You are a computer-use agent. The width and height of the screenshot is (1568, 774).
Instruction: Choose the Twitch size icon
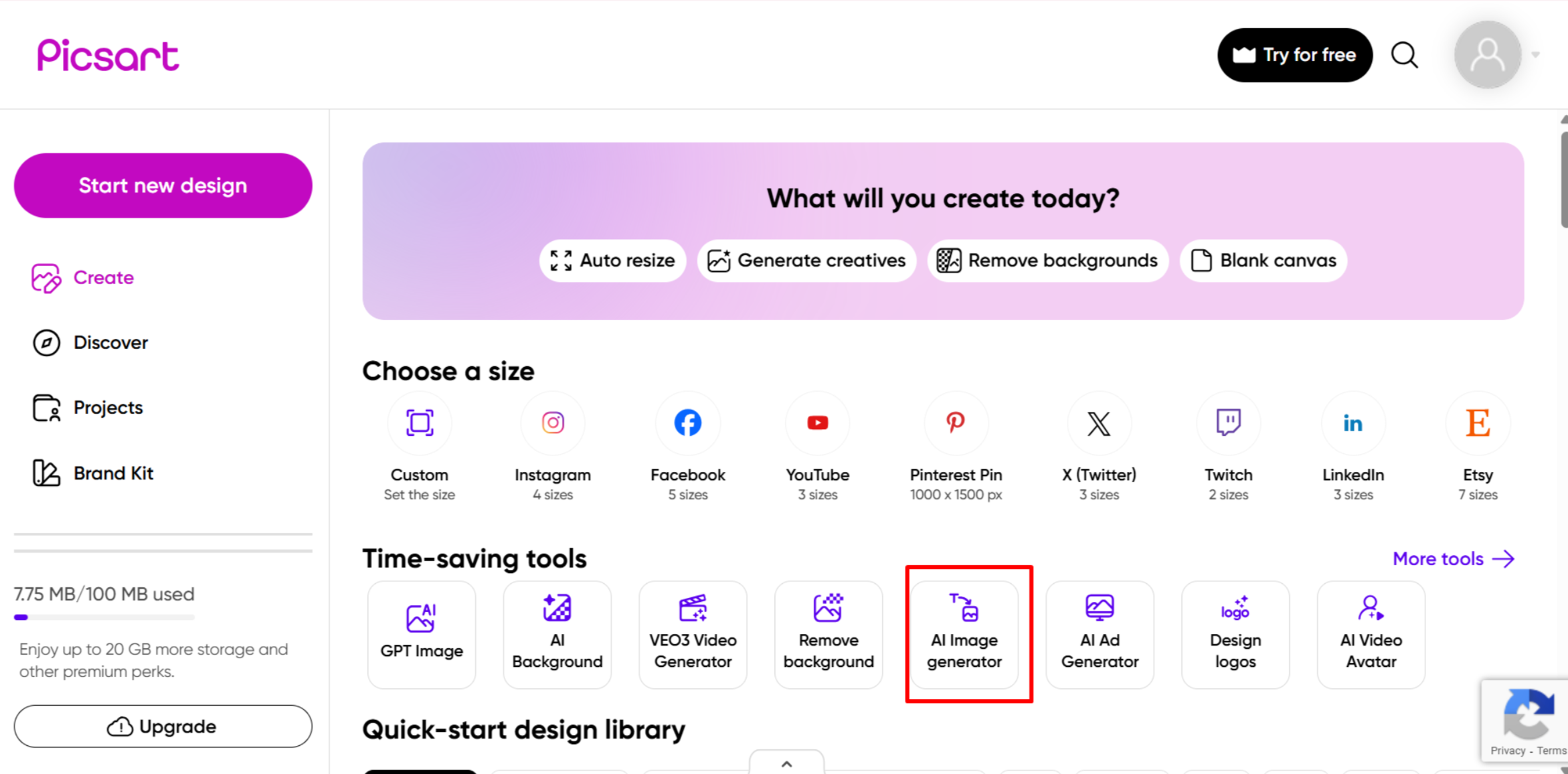point(1229,423)
